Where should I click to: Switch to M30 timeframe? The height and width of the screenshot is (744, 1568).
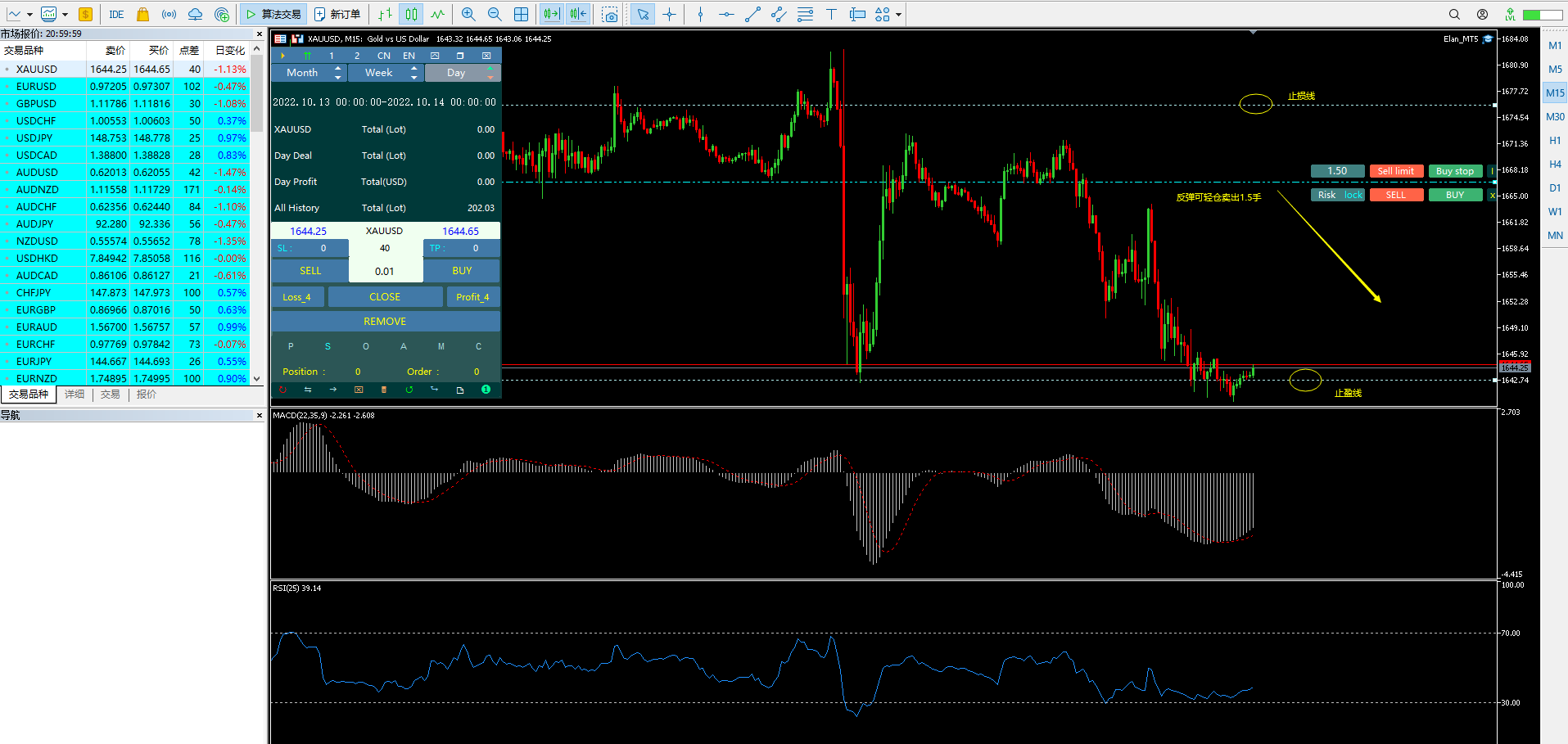(x=1555, y=117)
